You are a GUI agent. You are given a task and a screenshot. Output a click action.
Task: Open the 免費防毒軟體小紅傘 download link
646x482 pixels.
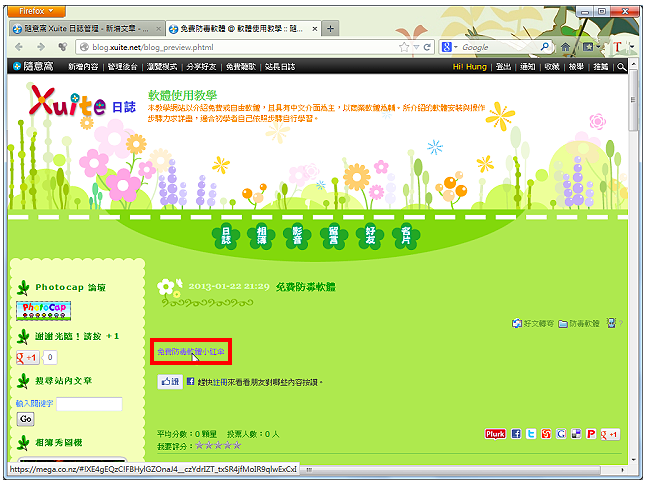(x=191, y=352)
